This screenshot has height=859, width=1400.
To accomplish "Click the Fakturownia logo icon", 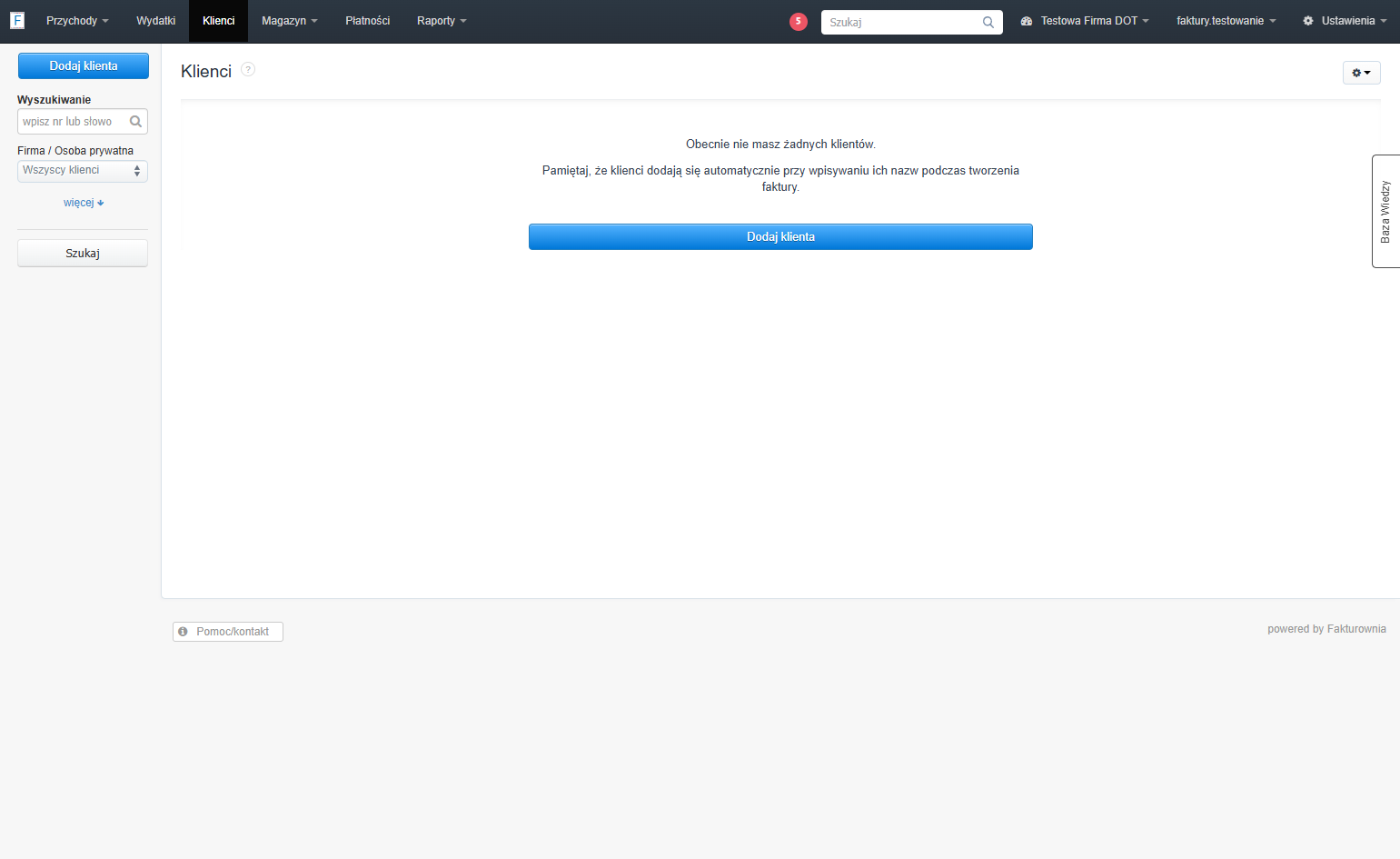I will click(x=17, y=20).
